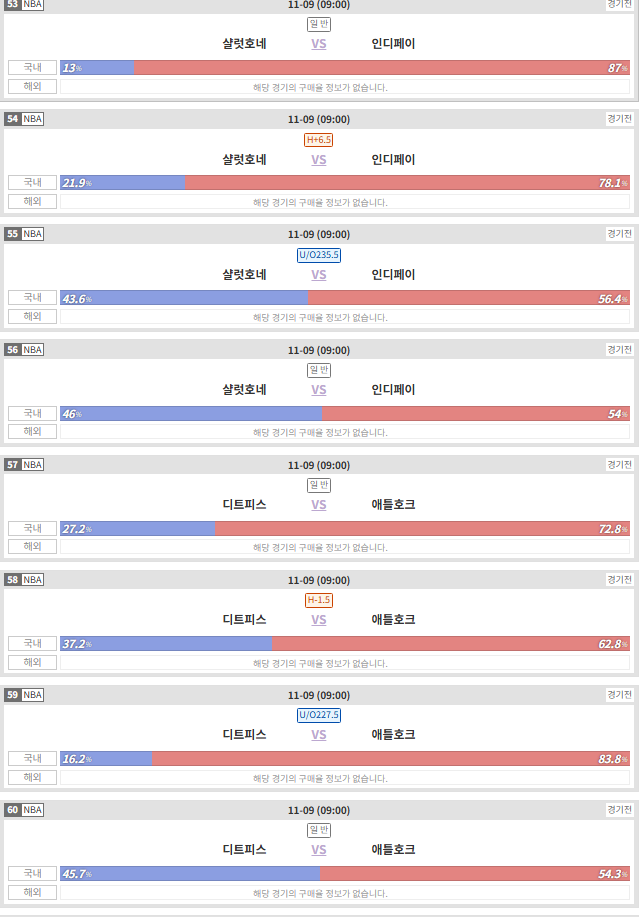Select the 국내 tab in match 60

(32, 873)
